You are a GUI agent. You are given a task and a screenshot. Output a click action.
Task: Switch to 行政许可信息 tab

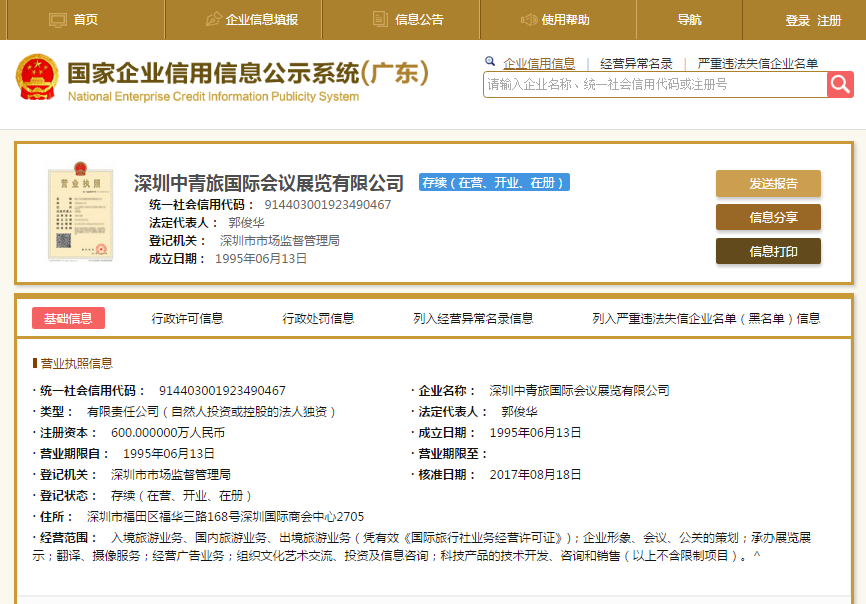(187, 319)
